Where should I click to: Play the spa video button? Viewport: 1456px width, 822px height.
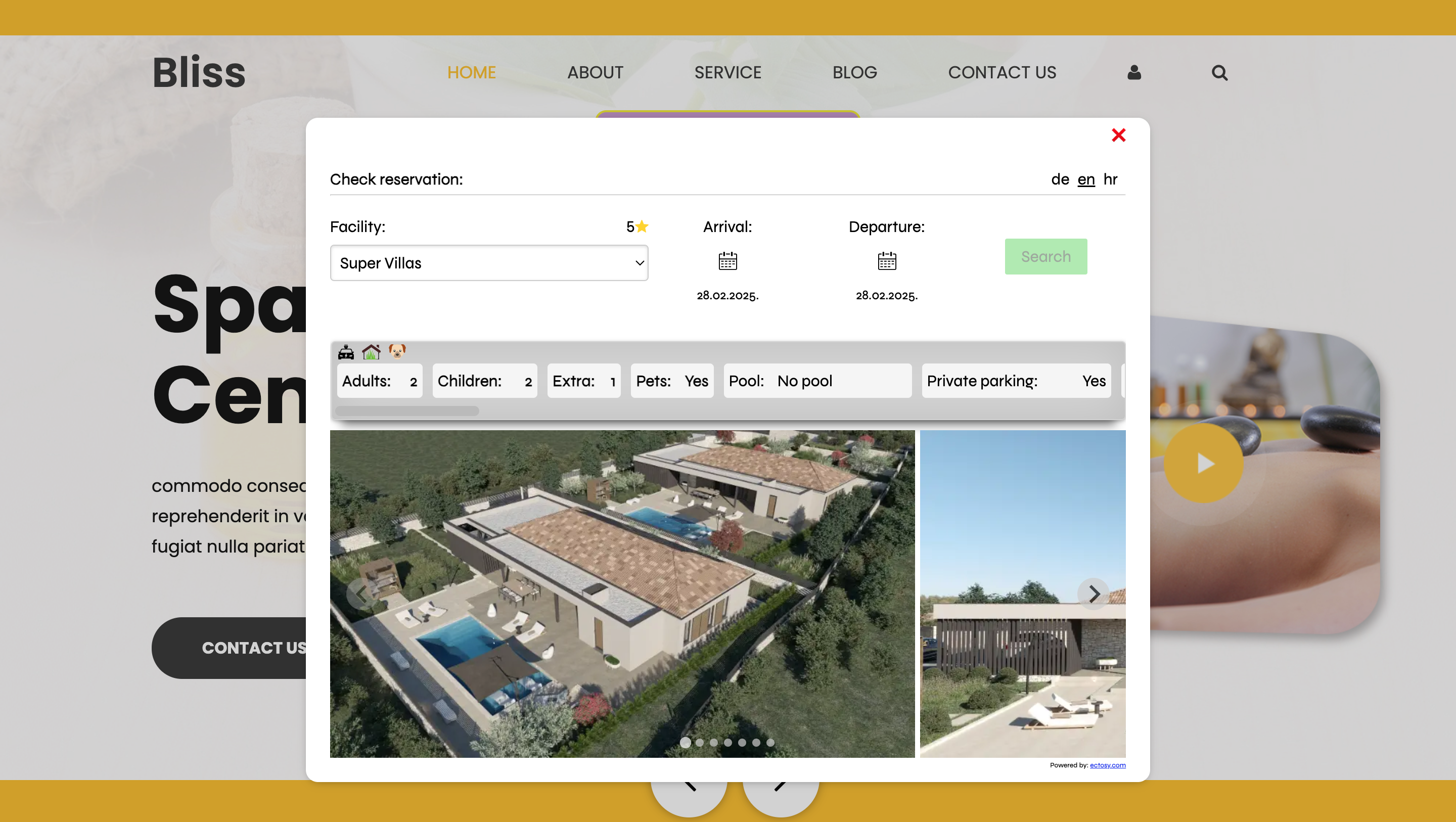coord(1203,463)
